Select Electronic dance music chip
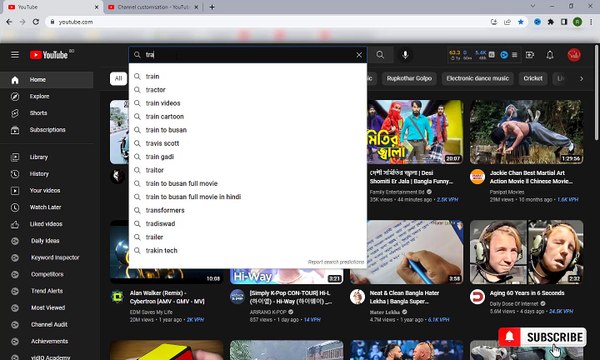Screen dimensions: 600x360 [x=478, y=78]
